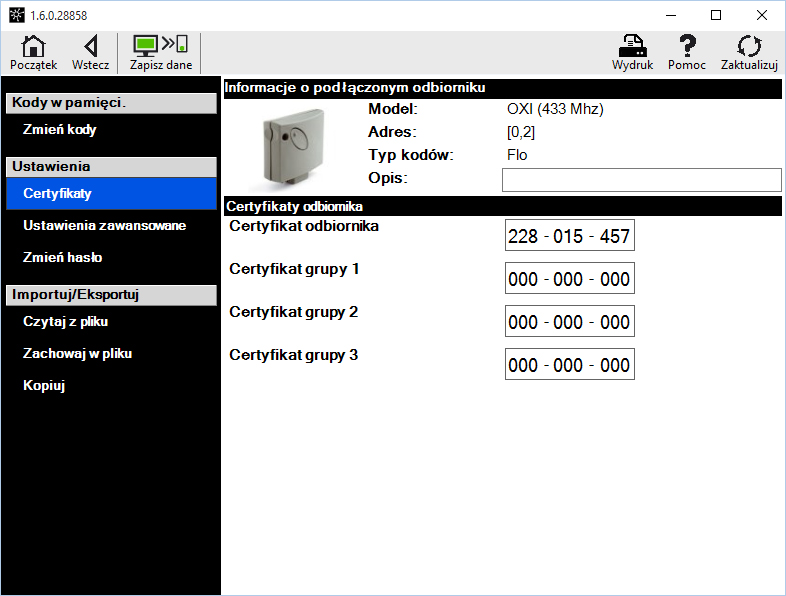Click Czytaj z pliku import option

[x=65, y=321]
